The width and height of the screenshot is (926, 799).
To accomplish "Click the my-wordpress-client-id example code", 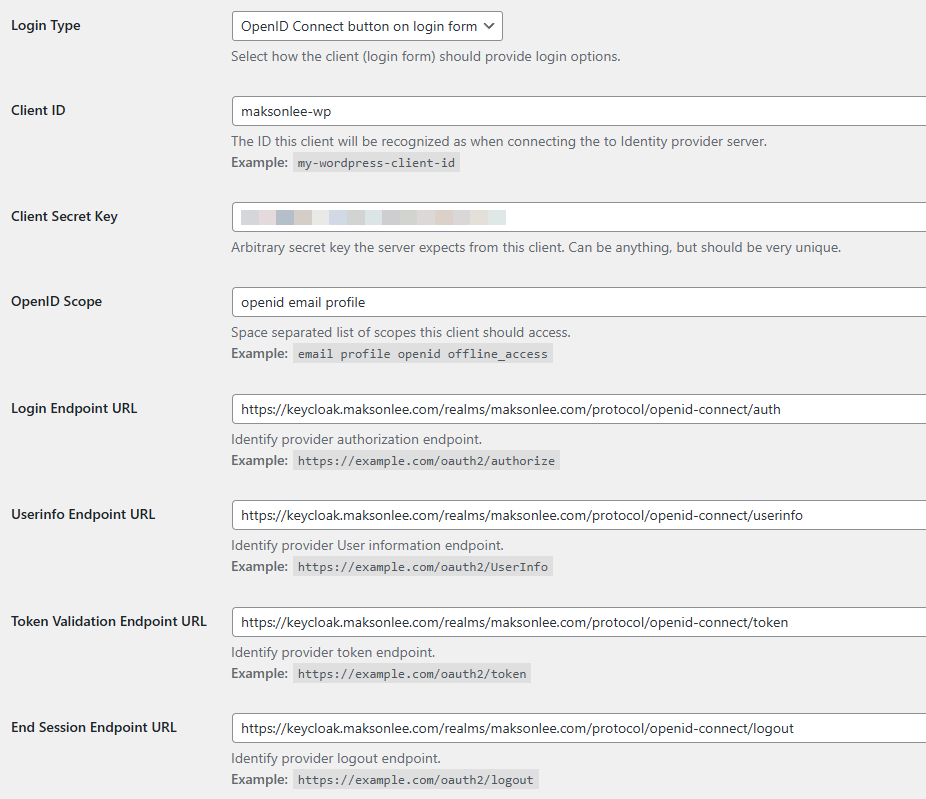I will (376, 163).
